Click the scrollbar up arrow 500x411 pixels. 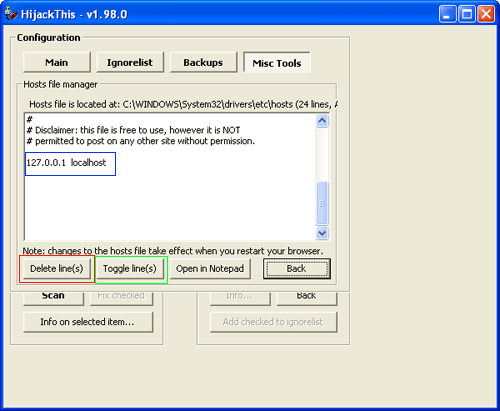(322, 120)
